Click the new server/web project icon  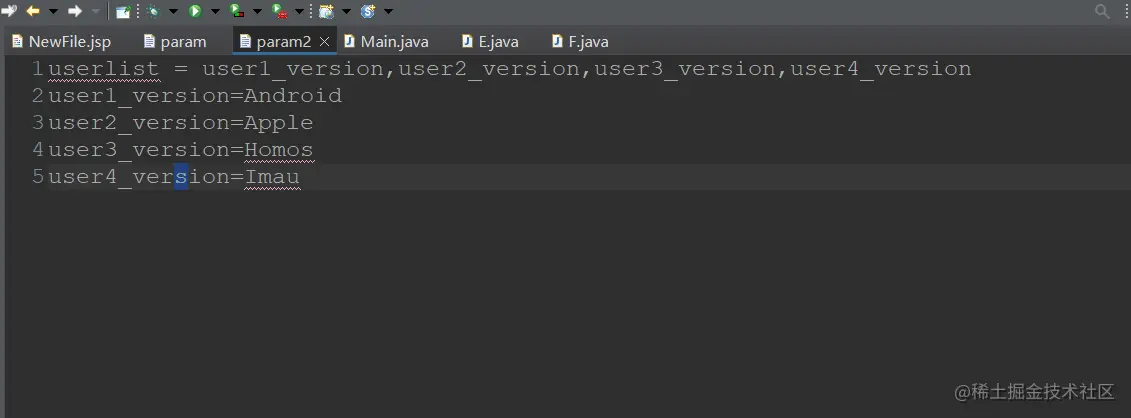[x=327, y=11]
